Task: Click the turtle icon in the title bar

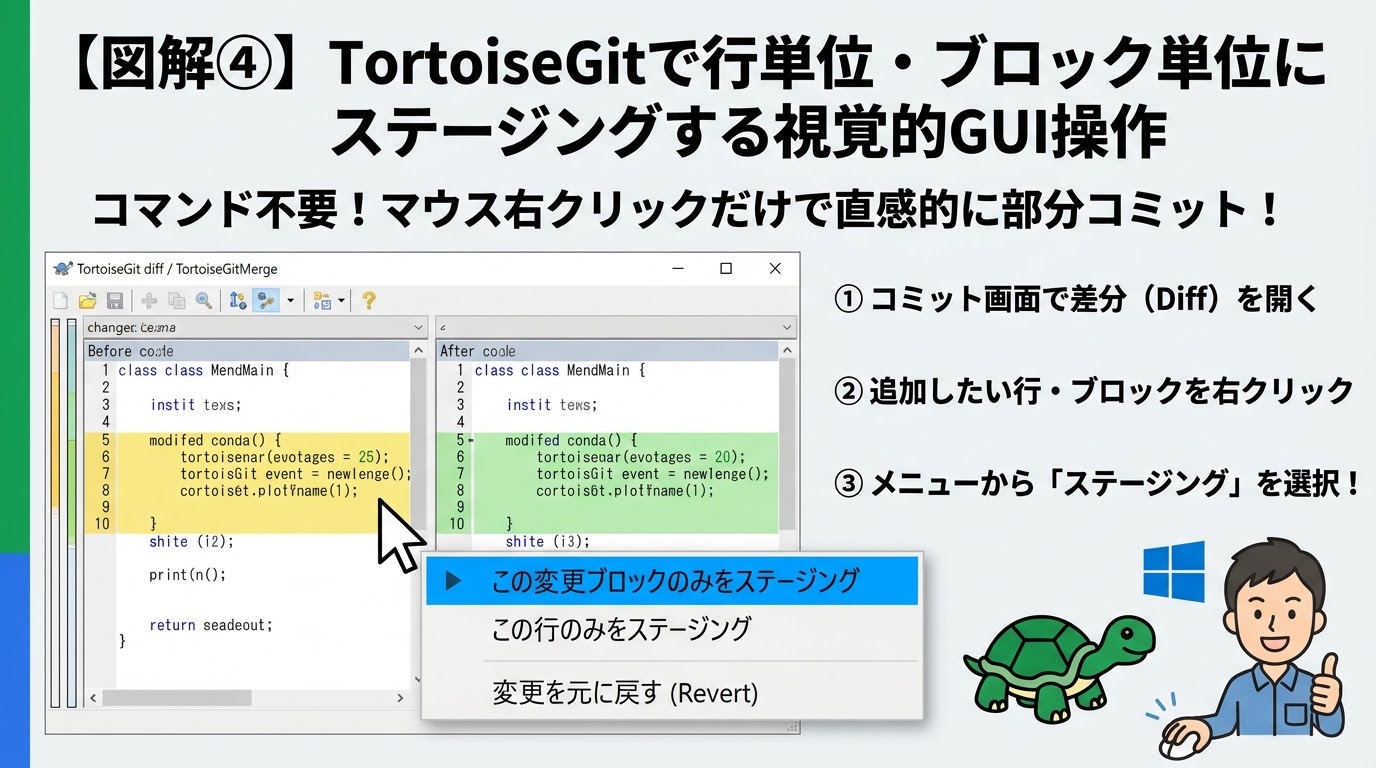Action: coord(63,269)
